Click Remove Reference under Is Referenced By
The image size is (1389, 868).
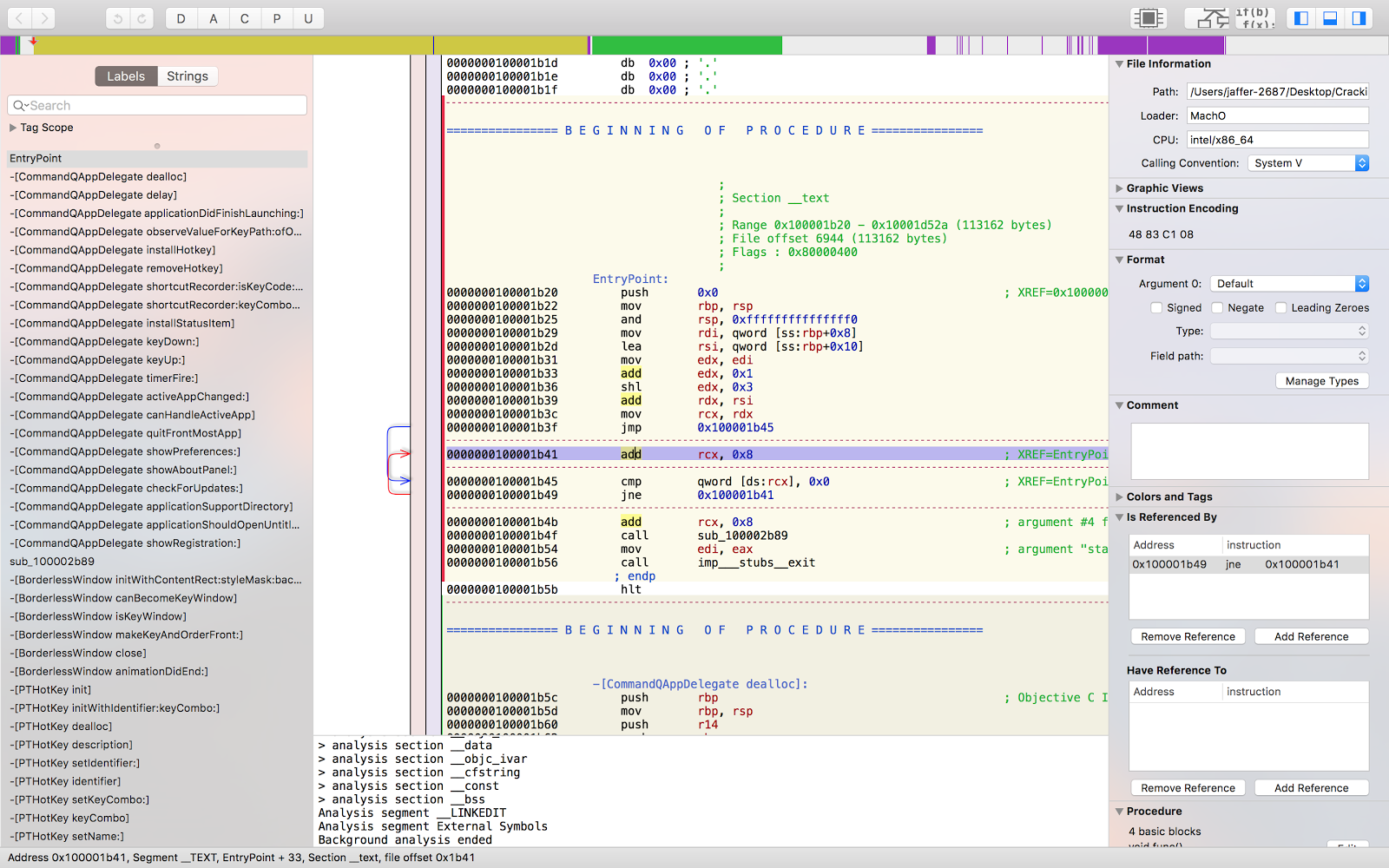1188,637
